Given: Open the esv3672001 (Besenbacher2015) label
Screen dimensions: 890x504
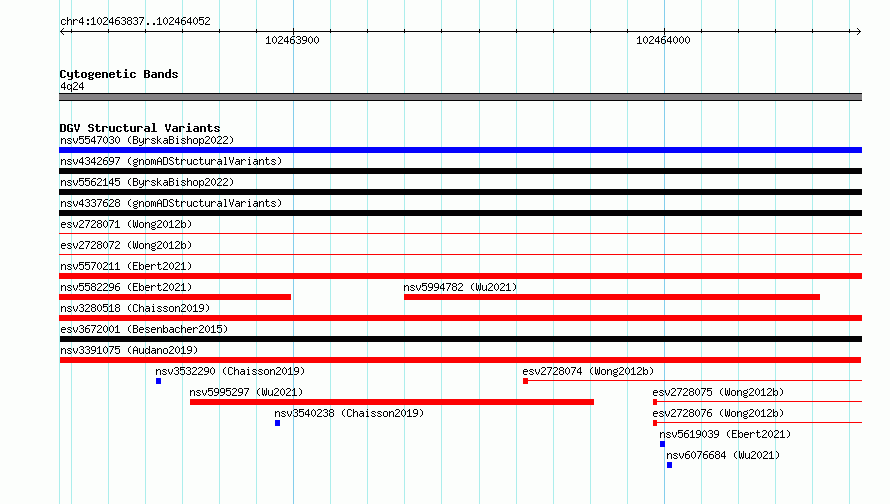Looking at the screenshot, I should (144, 329).
